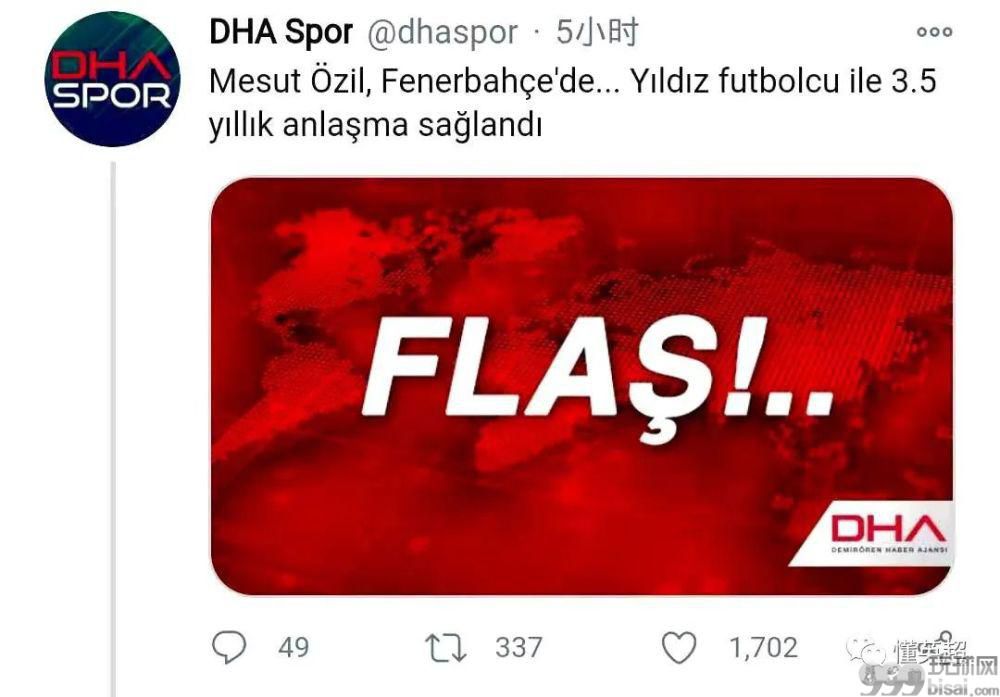
Task: Click the FLAŞ!.. headline text in image
Action: [596, 377]
